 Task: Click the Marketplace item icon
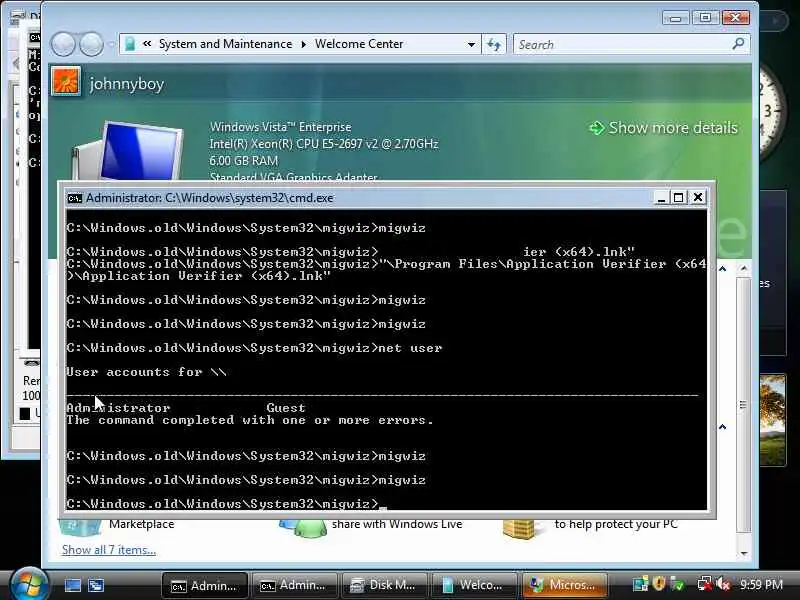coord(80,528)
